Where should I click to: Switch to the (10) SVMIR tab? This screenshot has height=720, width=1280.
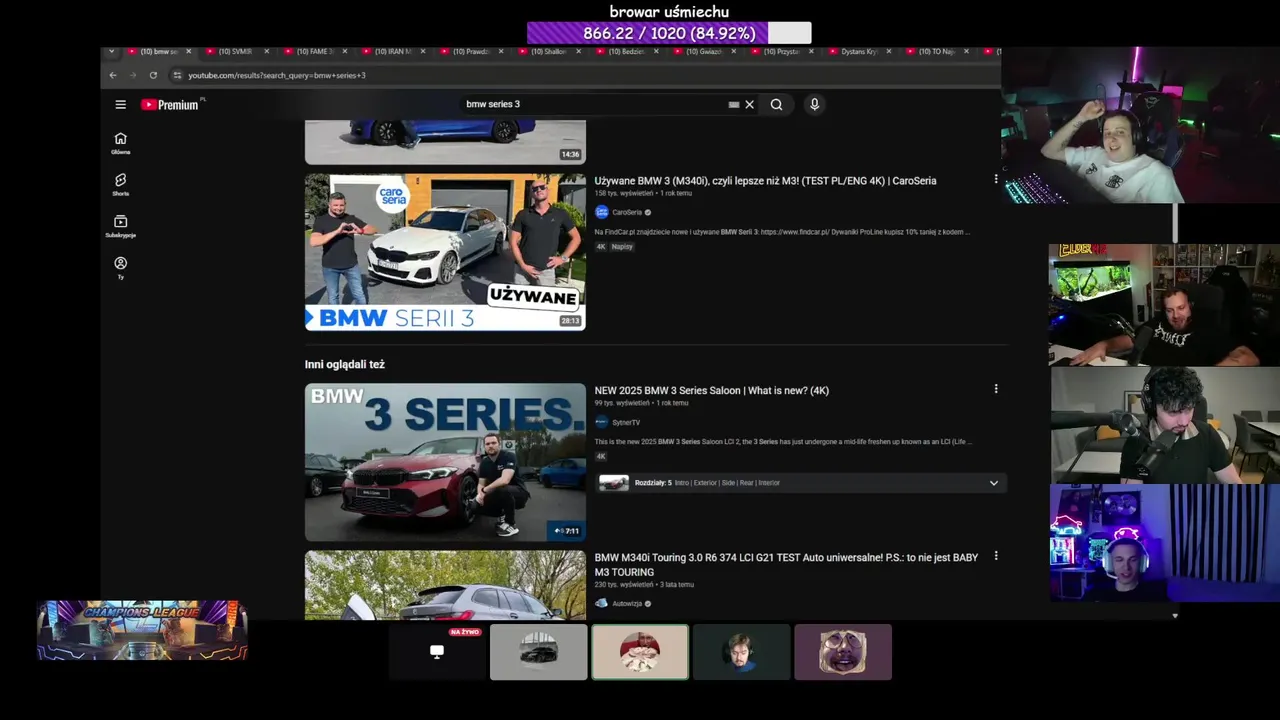click(235, 51)
